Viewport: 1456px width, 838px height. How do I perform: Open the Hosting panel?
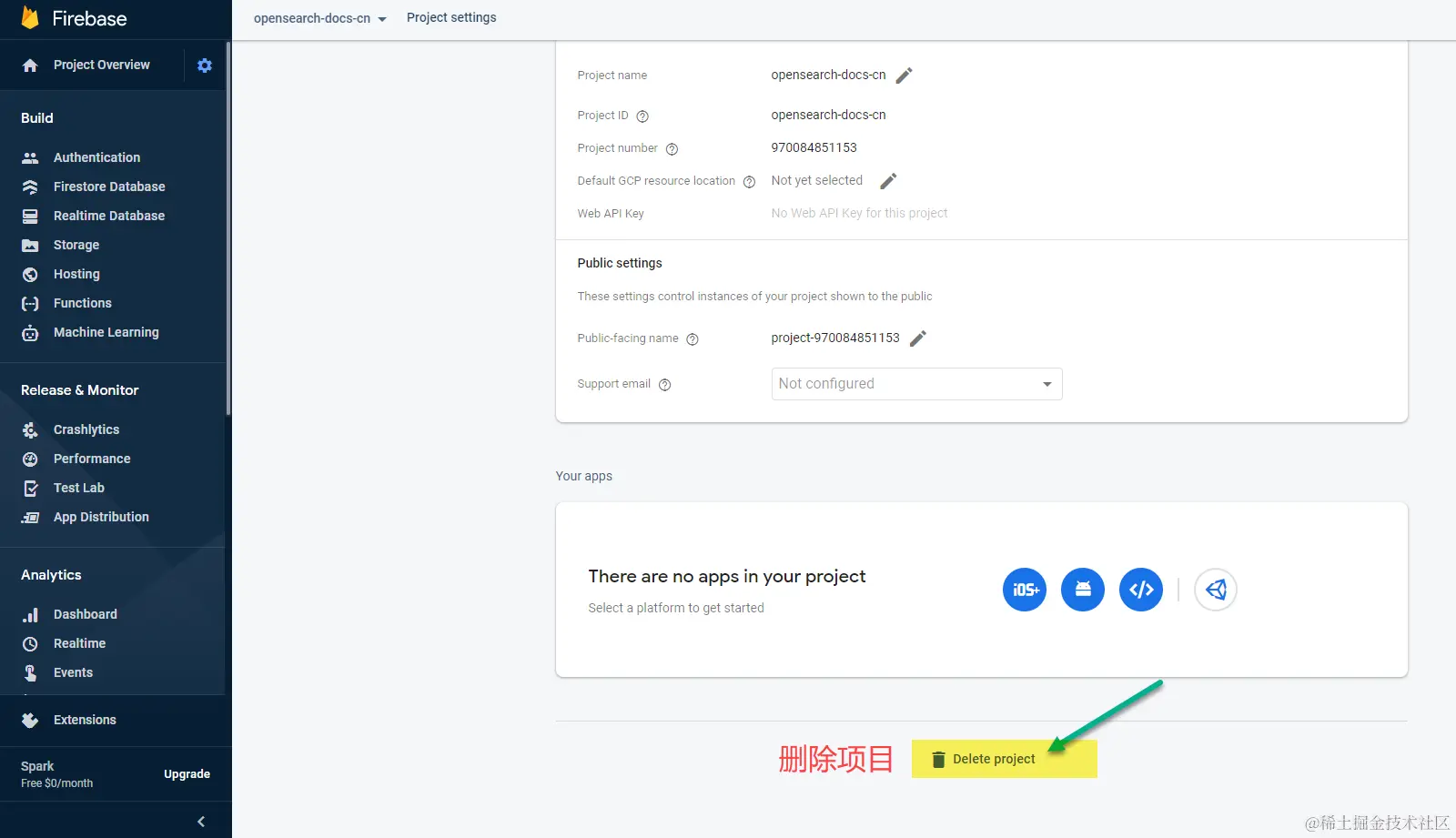pyautogui.click(x=75, y=273)
